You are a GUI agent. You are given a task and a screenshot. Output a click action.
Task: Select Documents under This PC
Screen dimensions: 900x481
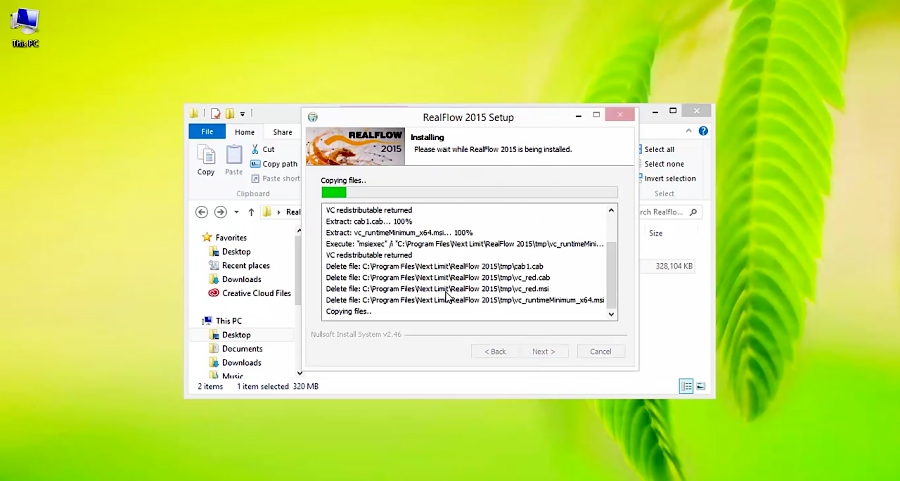click(x=236, y=348)
